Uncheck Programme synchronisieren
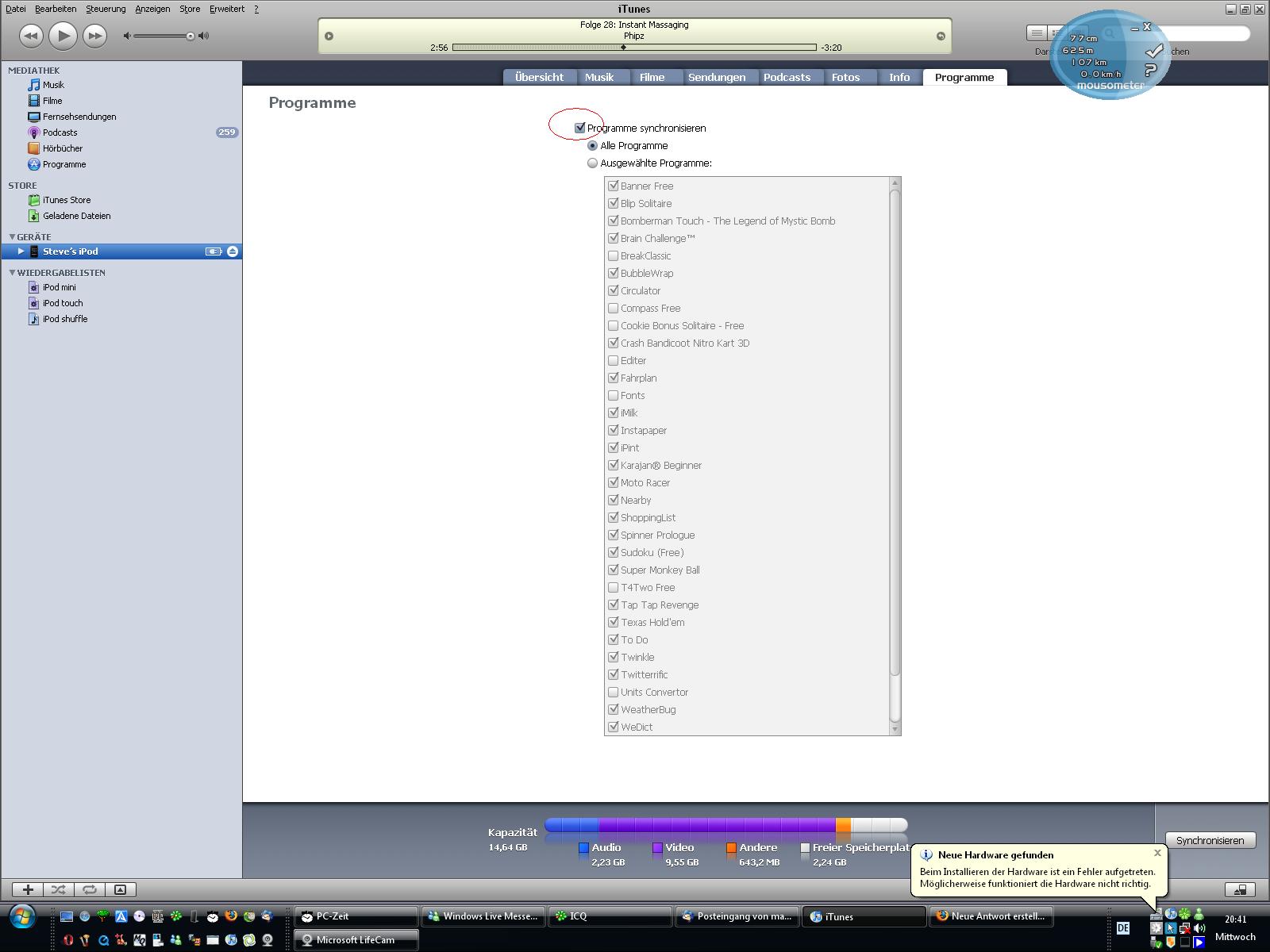Screen dimensions: 1270x952 point(580,128)
